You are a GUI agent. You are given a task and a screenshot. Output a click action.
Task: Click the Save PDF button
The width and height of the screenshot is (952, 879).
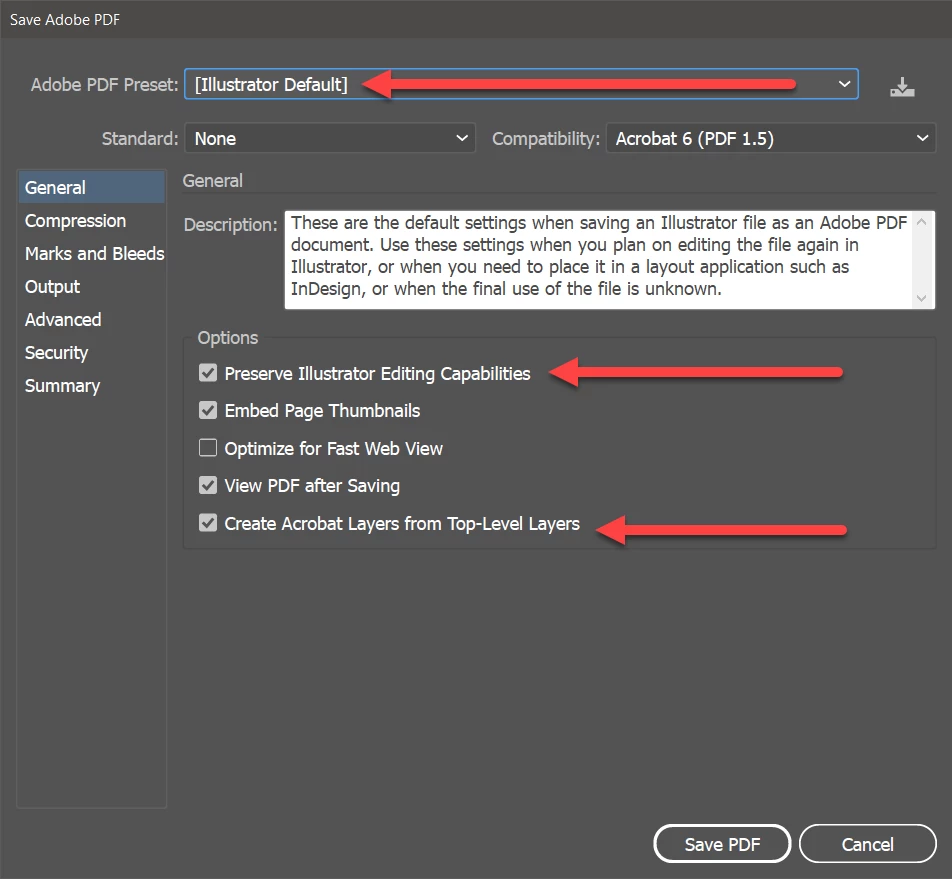coord(722,844)
